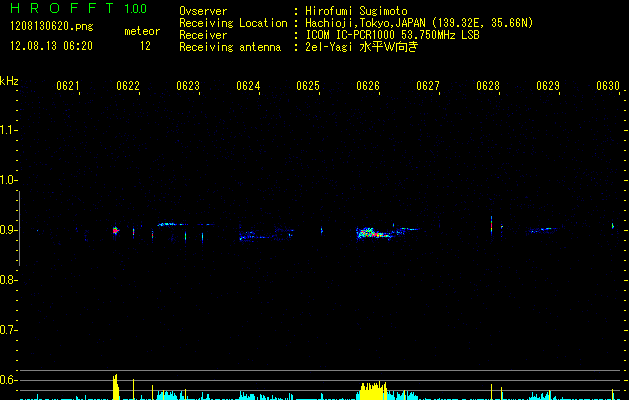Click the large yellow echo bar near 0626

click(372, 391)
